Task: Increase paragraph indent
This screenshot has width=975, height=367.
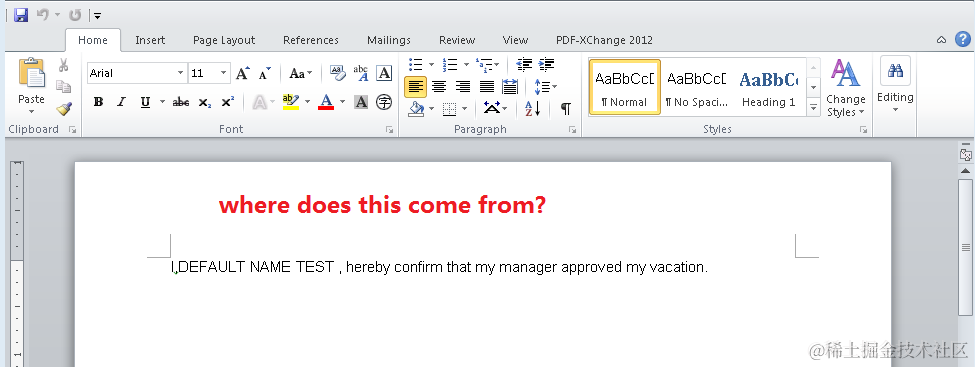Action: coord(547,65)
